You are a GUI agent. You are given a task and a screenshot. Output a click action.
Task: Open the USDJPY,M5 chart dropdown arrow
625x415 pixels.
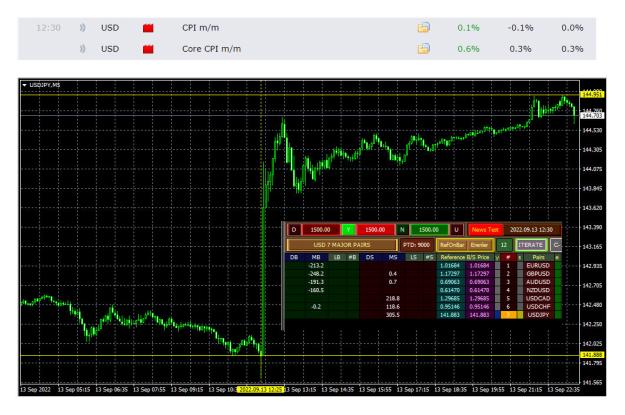tap(24, 85)
